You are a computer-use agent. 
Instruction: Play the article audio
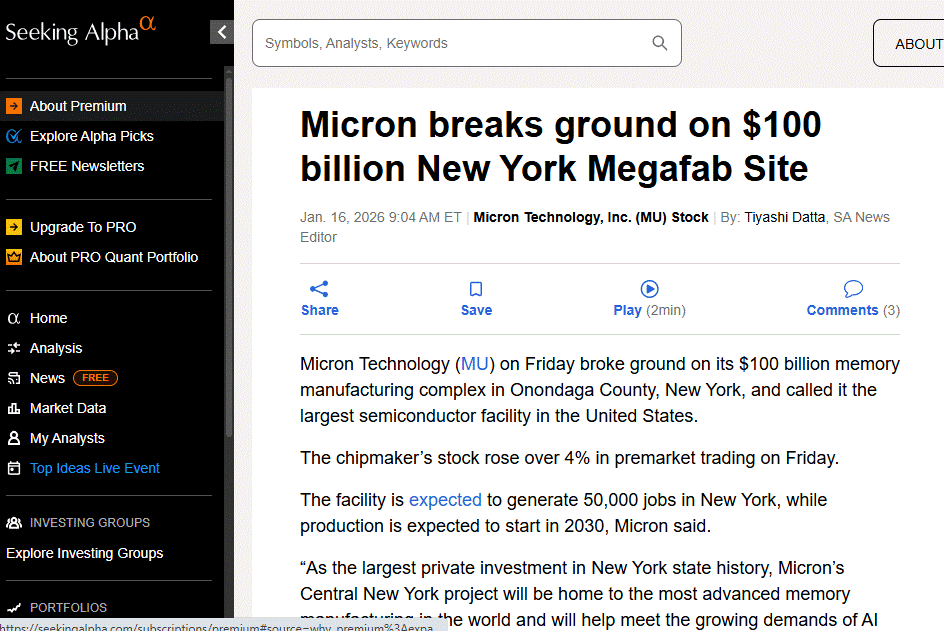pyautogui.click(x=649, y=289)
